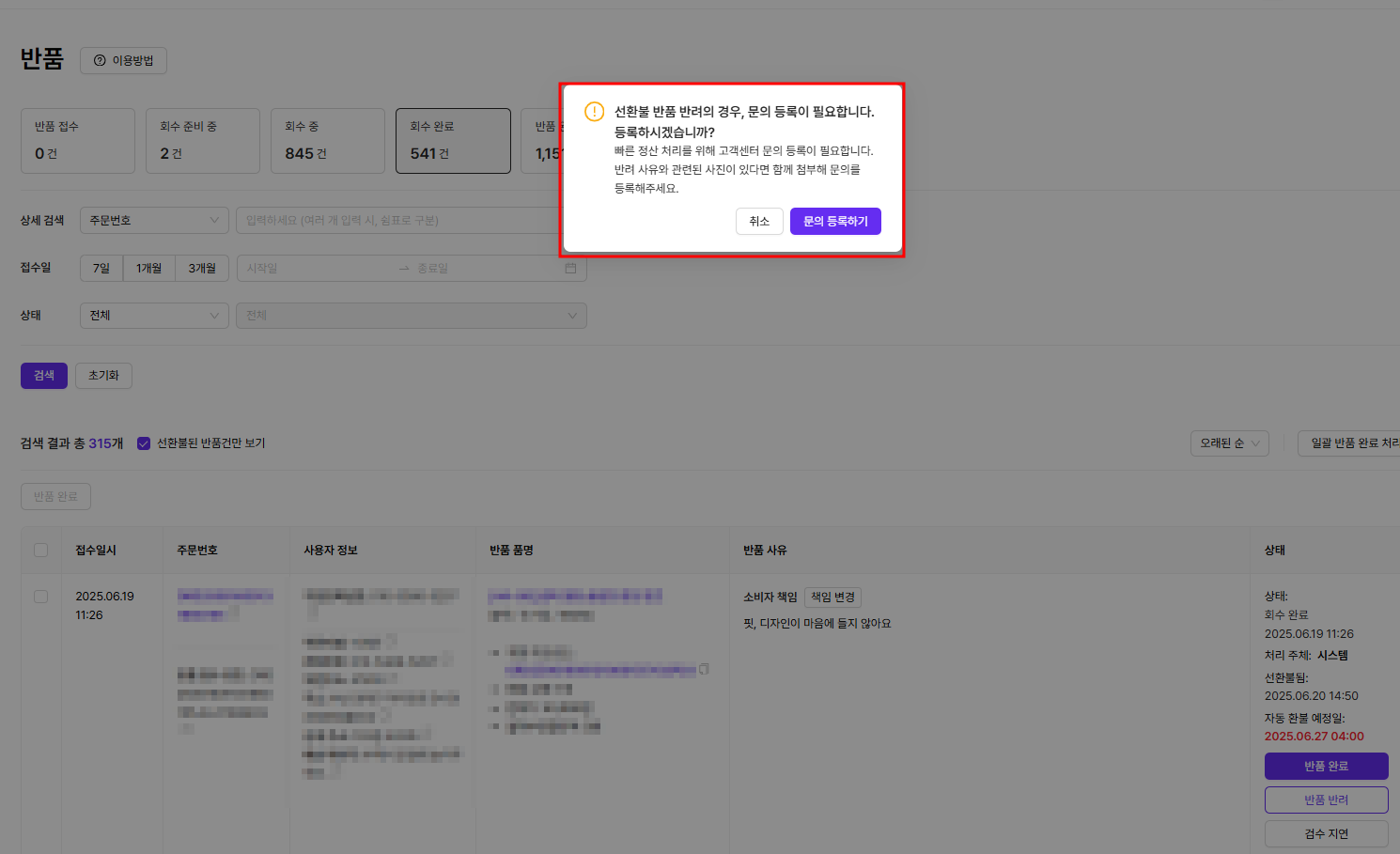Click the 반품 반려 button in row
Screen dimensions: 1400x854
tap(1326, 800)
